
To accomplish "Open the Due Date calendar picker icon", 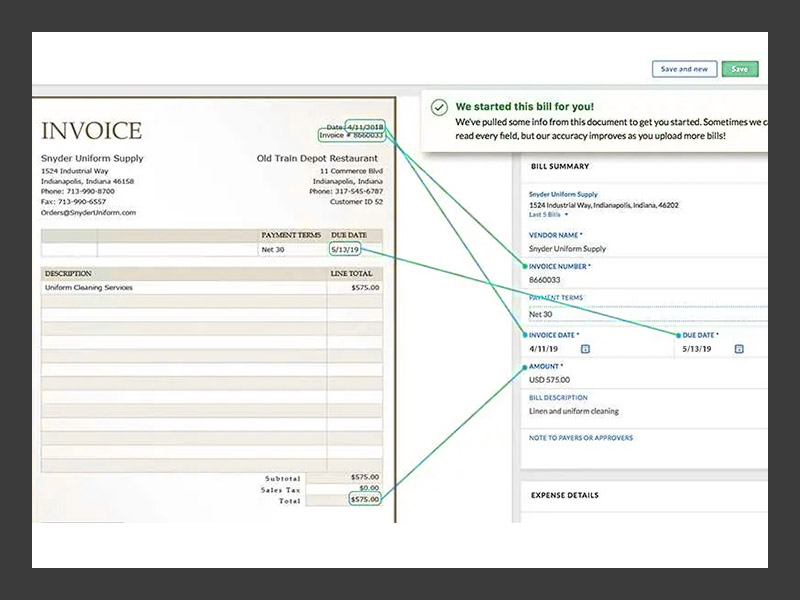I will coord(739,349).
